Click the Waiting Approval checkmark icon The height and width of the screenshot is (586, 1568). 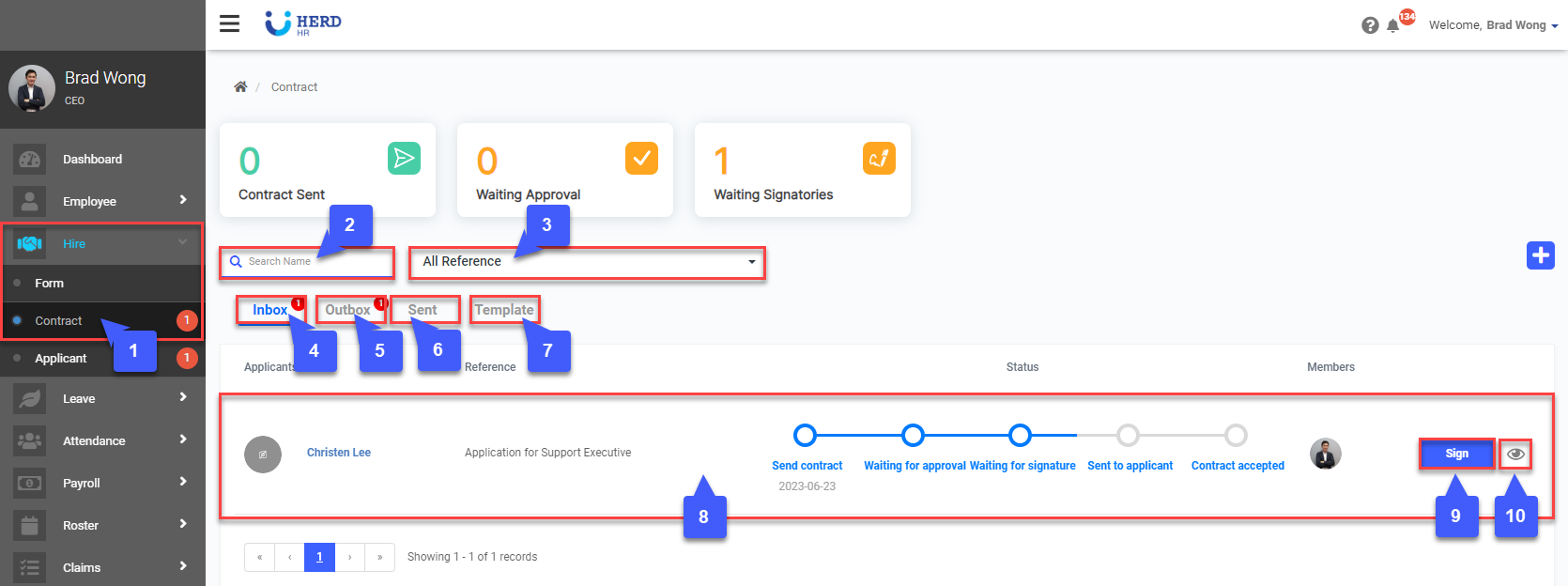[641, 158]
